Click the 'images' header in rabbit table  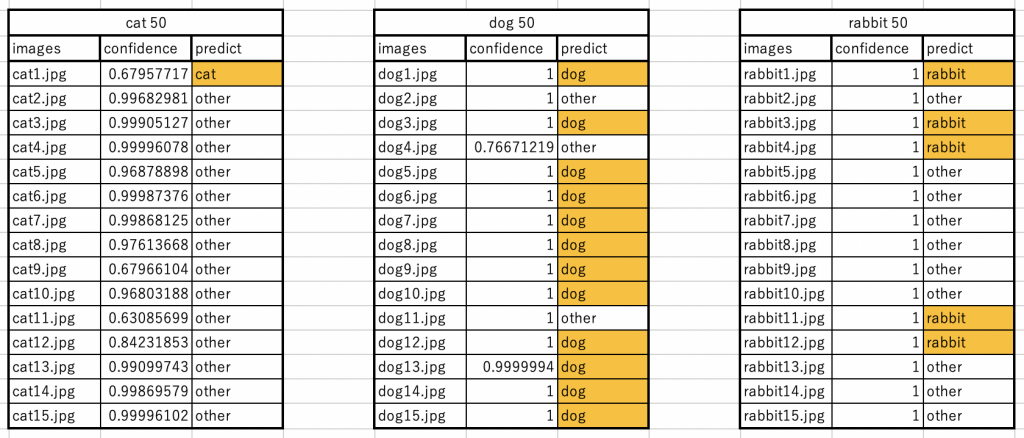pyautogui.click(x=785, y=48)
